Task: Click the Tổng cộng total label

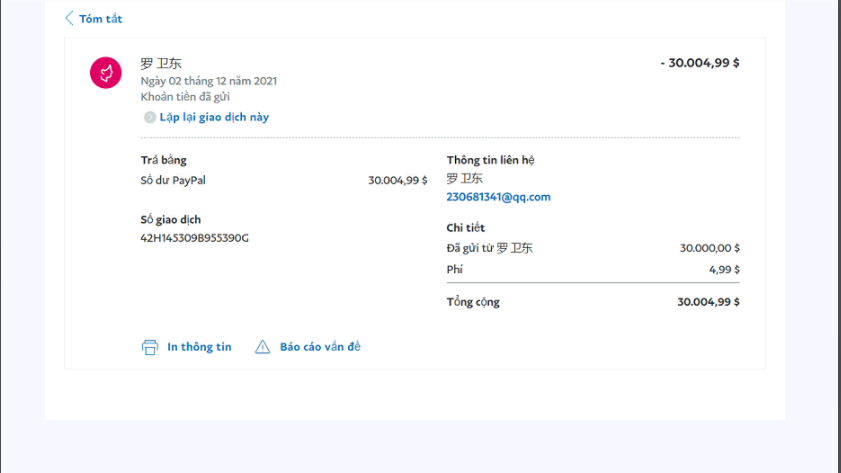Action: [473, 302]
